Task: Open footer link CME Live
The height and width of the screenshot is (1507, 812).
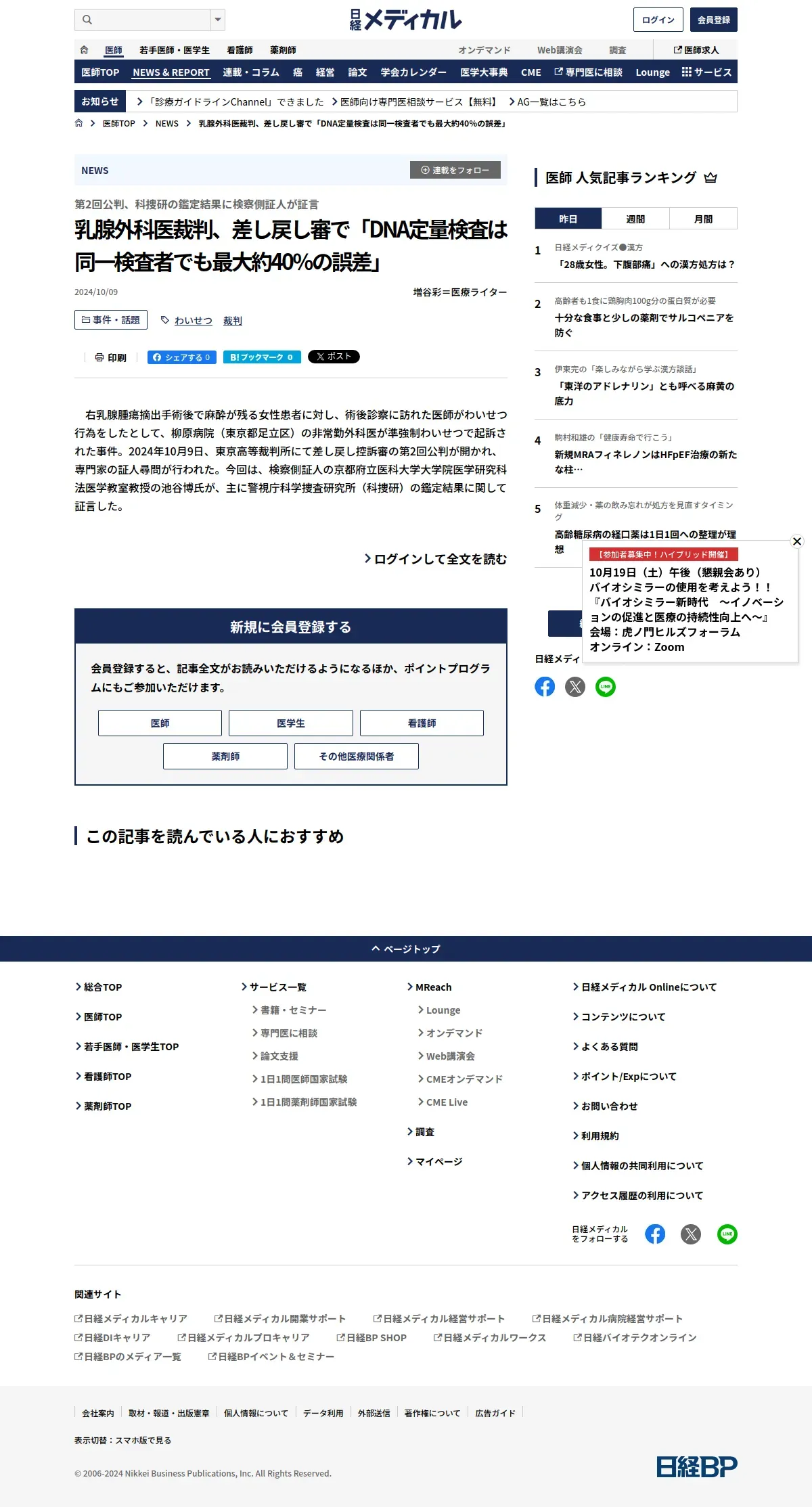Action: (443, 1102)
